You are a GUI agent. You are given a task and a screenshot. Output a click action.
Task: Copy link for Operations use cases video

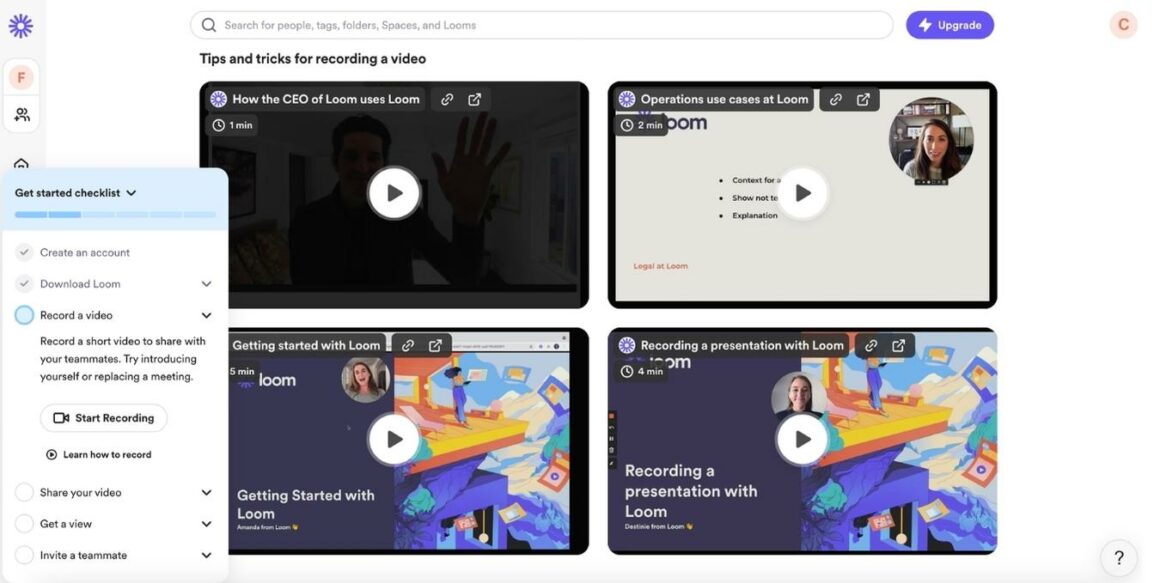(x=835, y=99)
